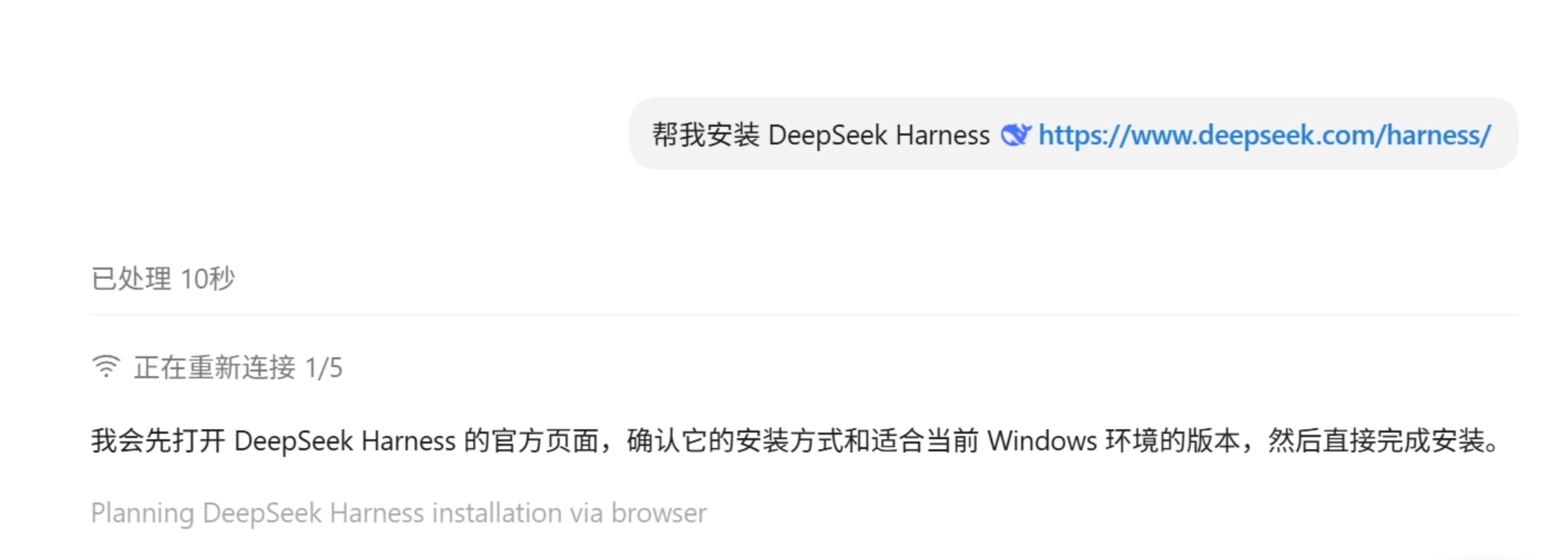Open the https://www.deepseek.com/harness/ link

pos(1264,135)
